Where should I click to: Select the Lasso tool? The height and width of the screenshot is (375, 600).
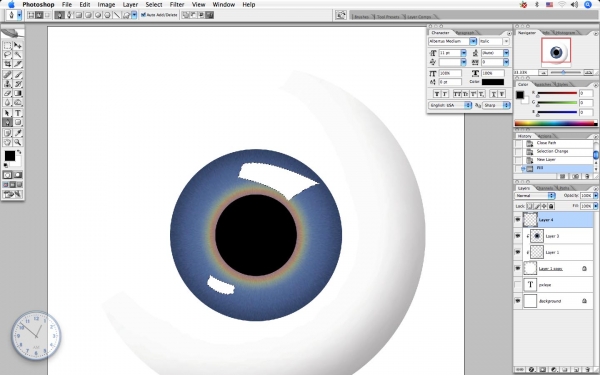[7, 55]
